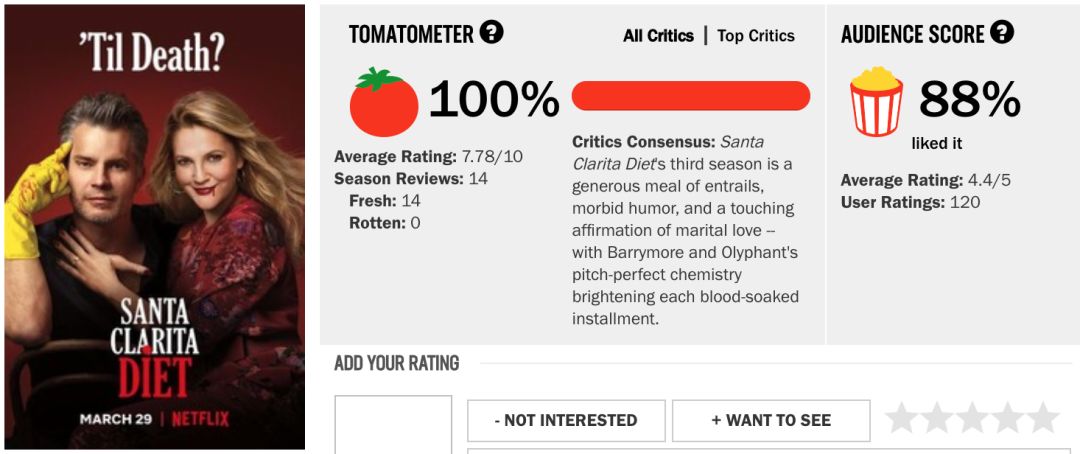This screenshot has height=454, width=1080.
Task: Toggle the Not Interested button
Action: click(x=566, y=420)
